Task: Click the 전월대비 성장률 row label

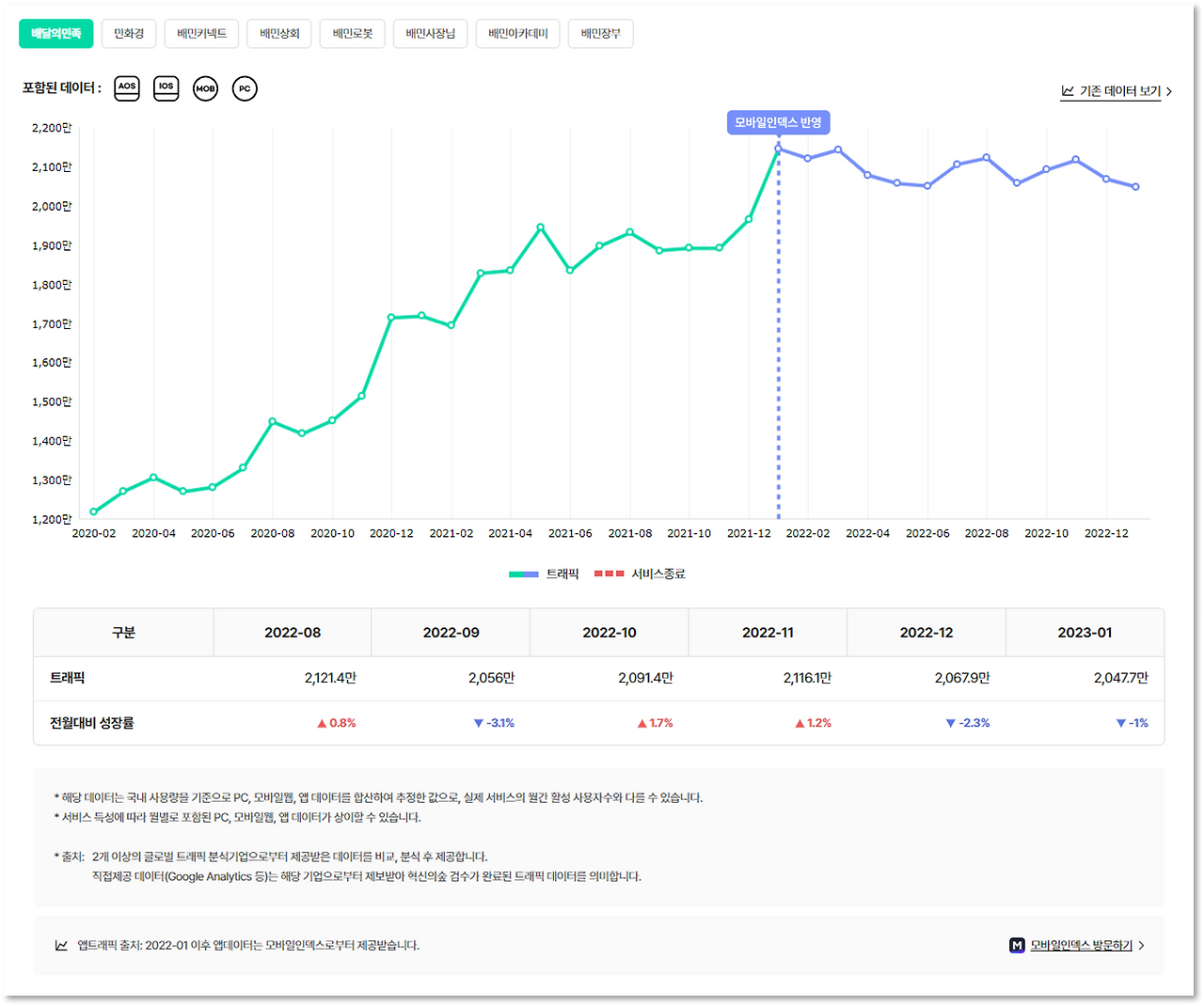Action: tap(92, 723)
